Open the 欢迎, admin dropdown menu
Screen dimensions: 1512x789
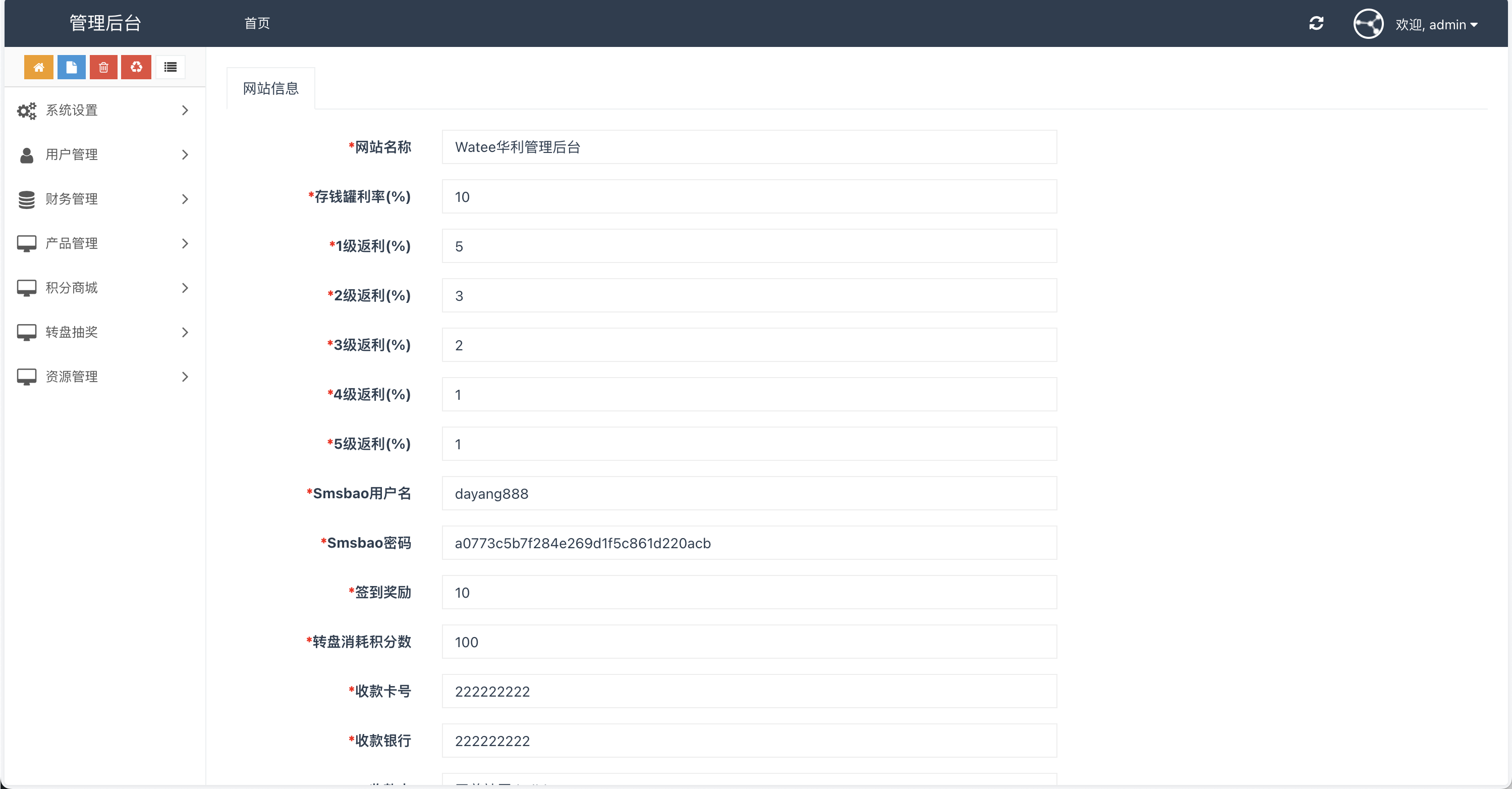coord(1436,25)
